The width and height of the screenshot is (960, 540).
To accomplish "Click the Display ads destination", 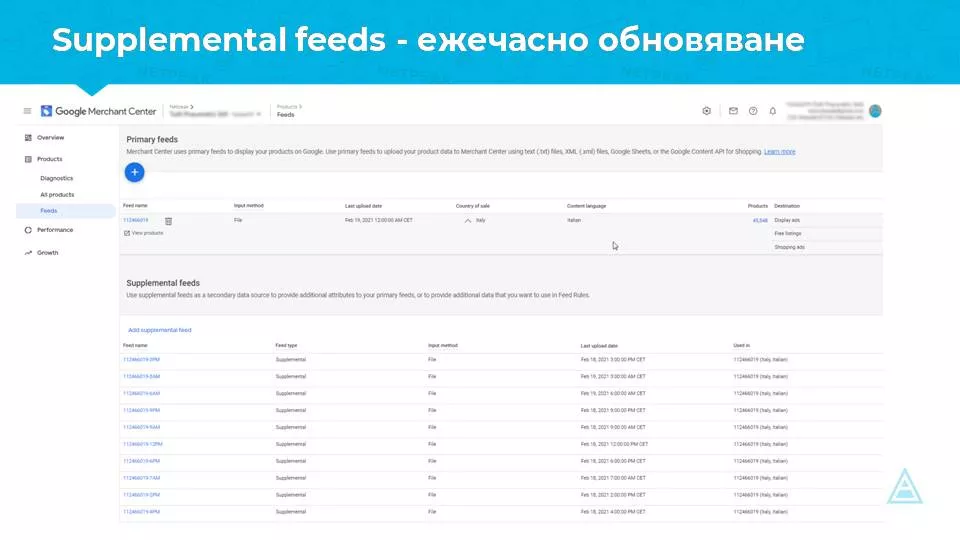I will coord(787,220).
